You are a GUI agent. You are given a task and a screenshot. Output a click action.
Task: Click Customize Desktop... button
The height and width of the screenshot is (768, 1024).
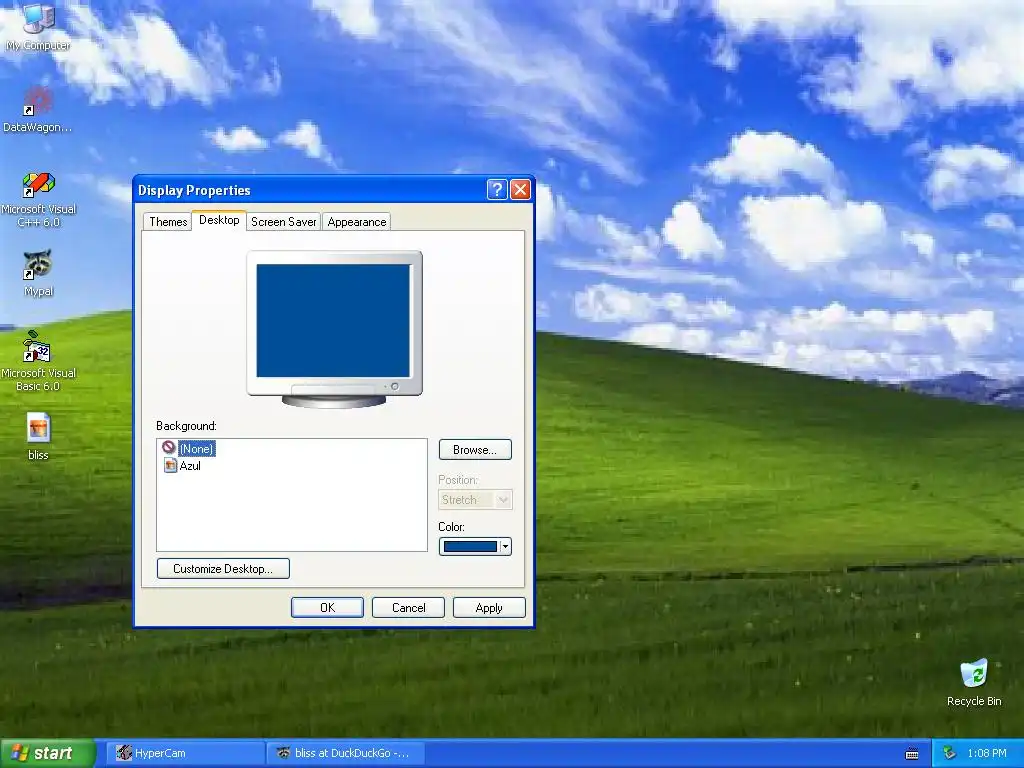(223, 568)
